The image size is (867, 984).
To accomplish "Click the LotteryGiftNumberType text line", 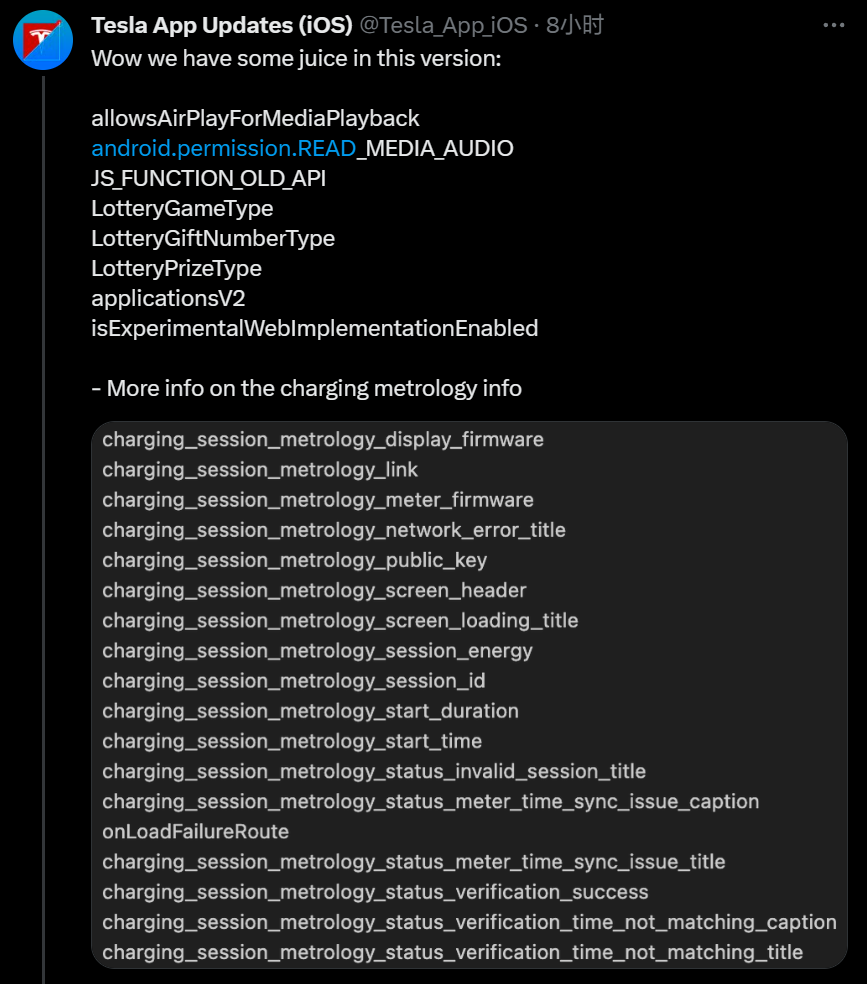I will [x=213, y=239].
